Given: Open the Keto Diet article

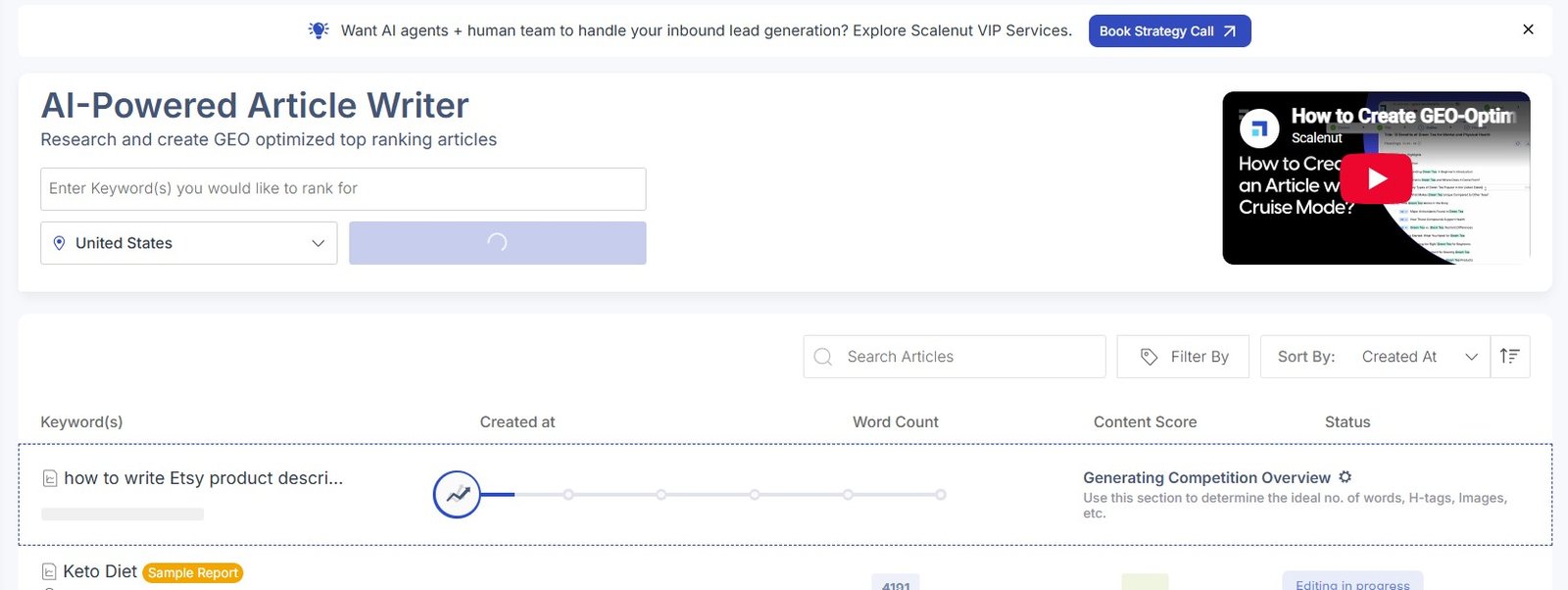Looking at the screenshot, I should 100,571.
